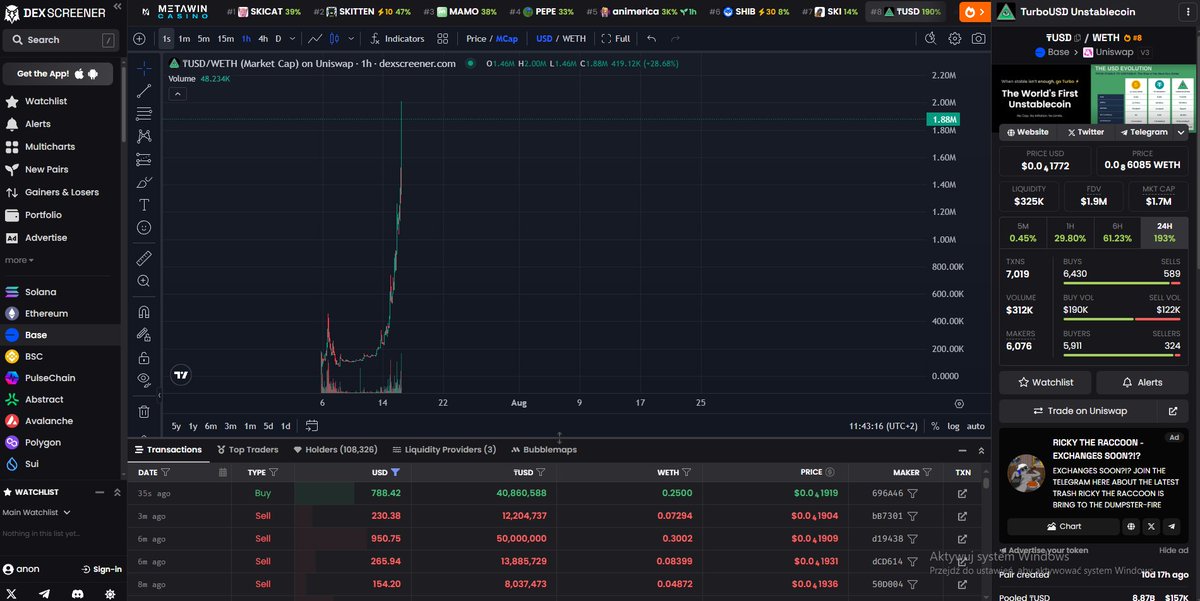This screenshot has height=601, width=1200.
Task: Open transaction link for maker 696A46
Action: (962, 493)
